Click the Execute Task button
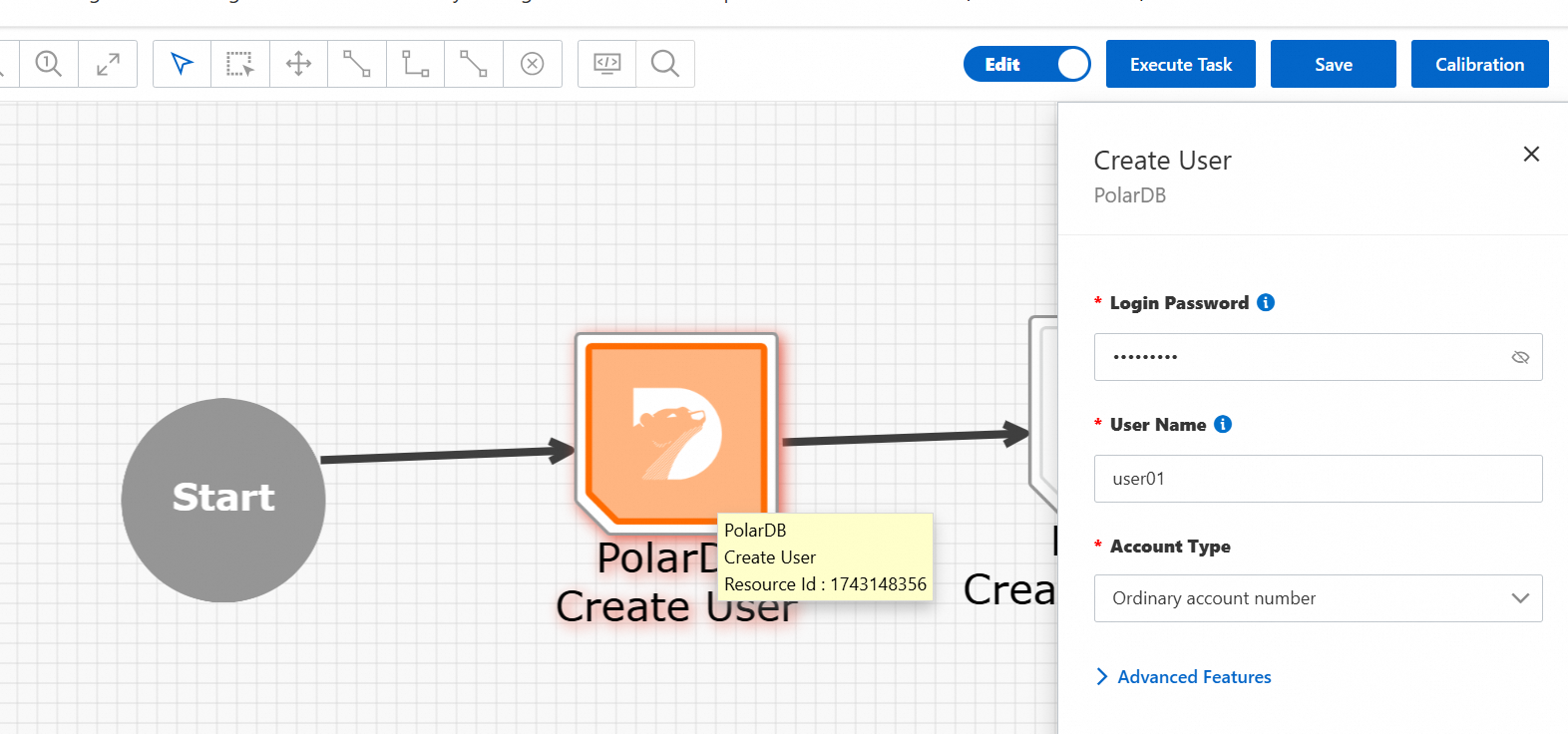1568x734 pixels. tap(1180, 64)
